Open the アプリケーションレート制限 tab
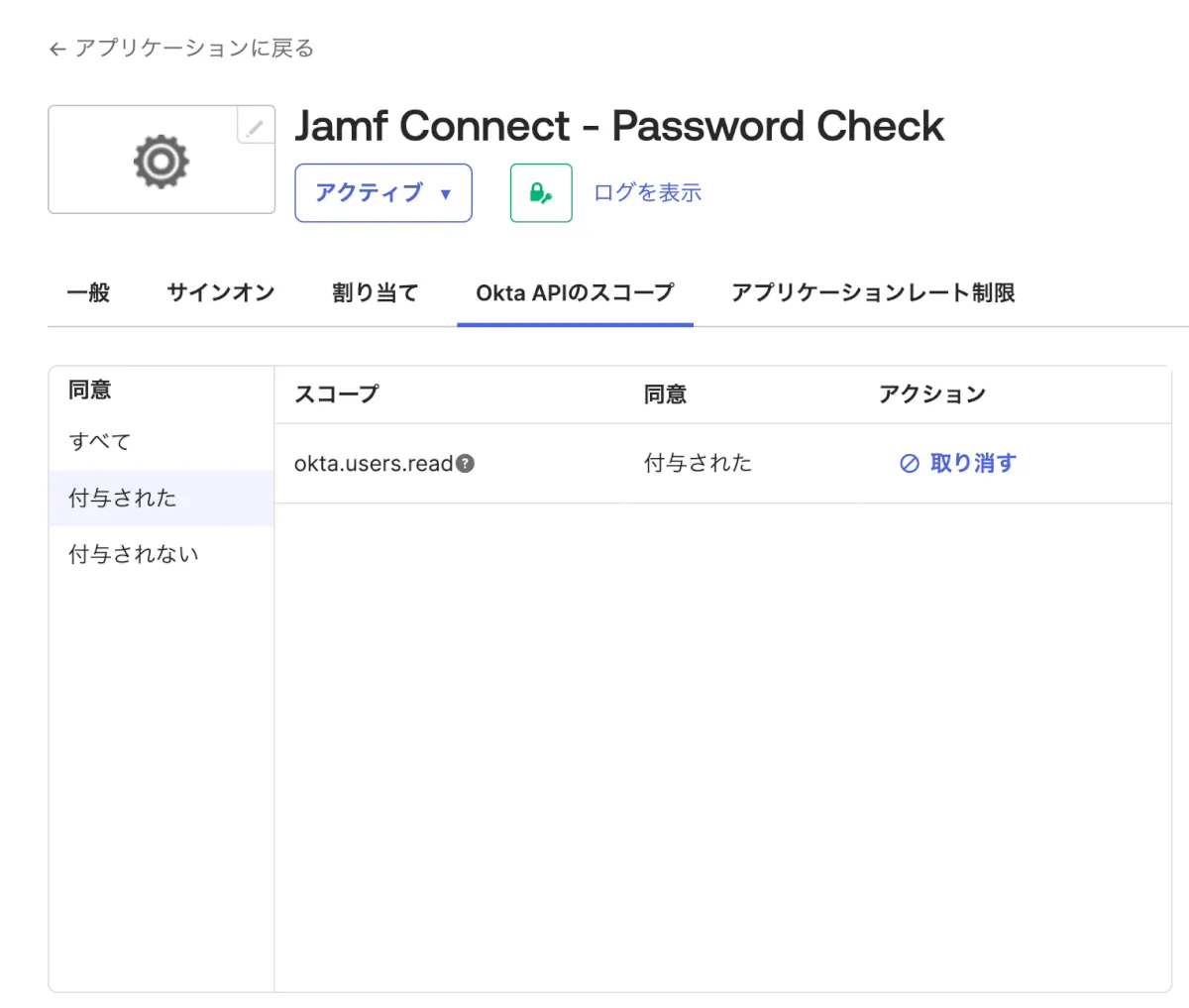Image resolution: width=1189 pixels, height=1008 pixels. pyautogui.click(x=873, y=292)
